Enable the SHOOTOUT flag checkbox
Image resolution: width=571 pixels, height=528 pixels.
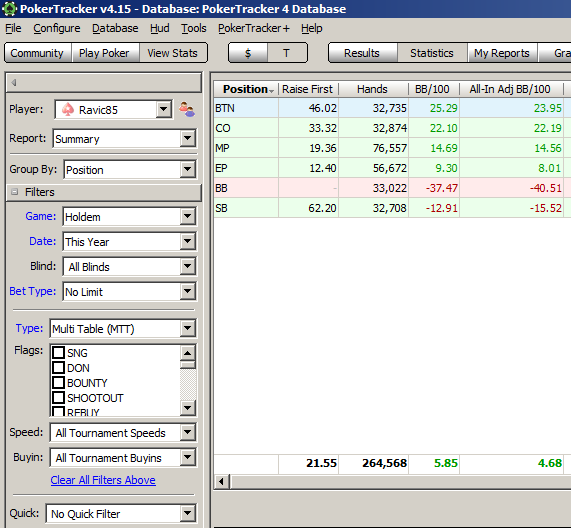59,398
